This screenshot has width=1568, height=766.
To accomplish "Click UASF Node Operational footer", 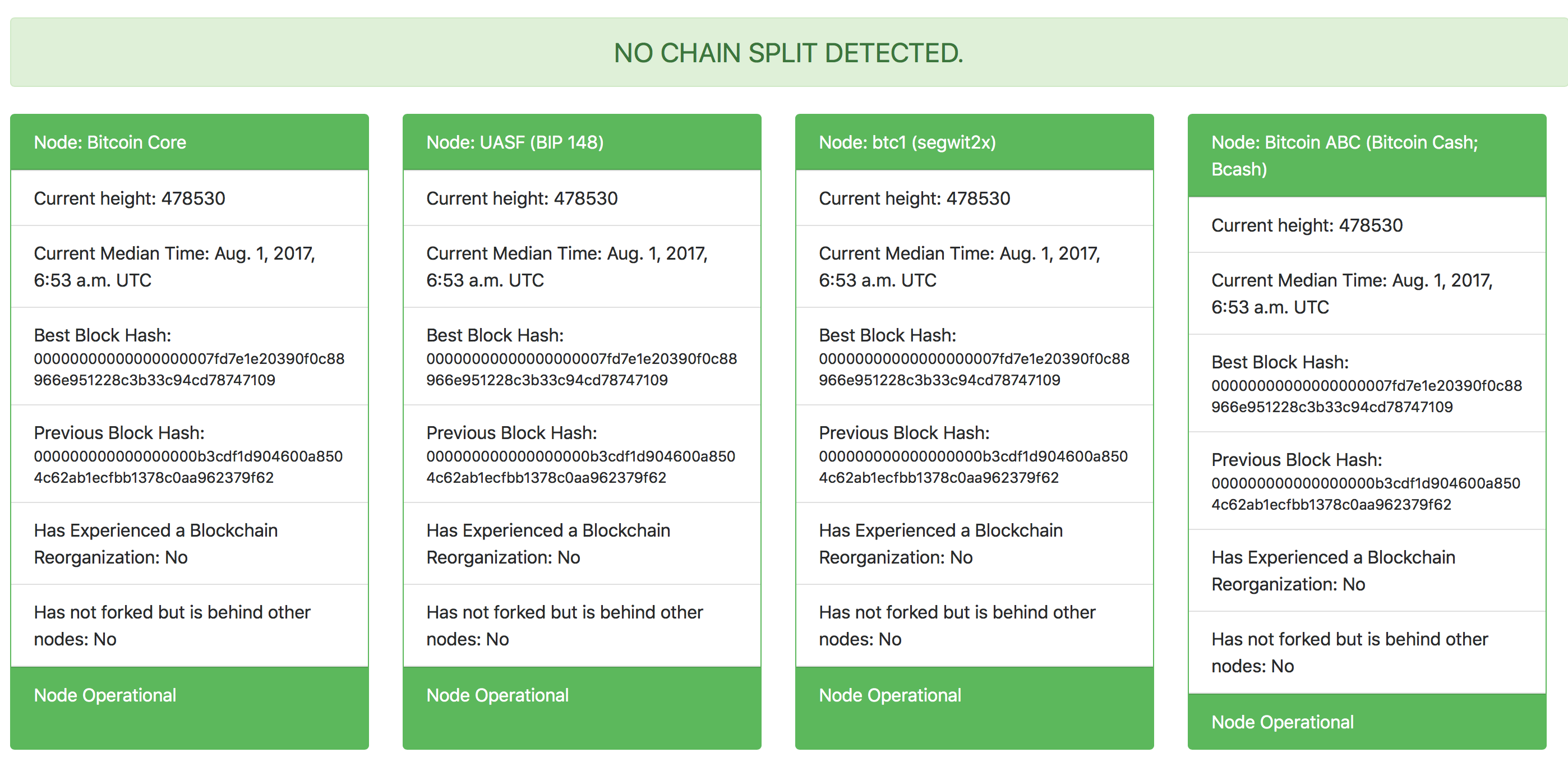I will click(x=582, y=708).
